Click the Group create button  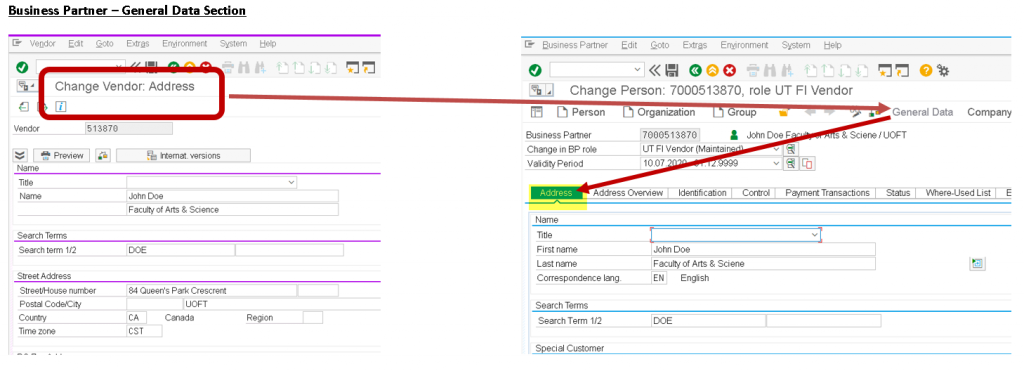(735, 112)
